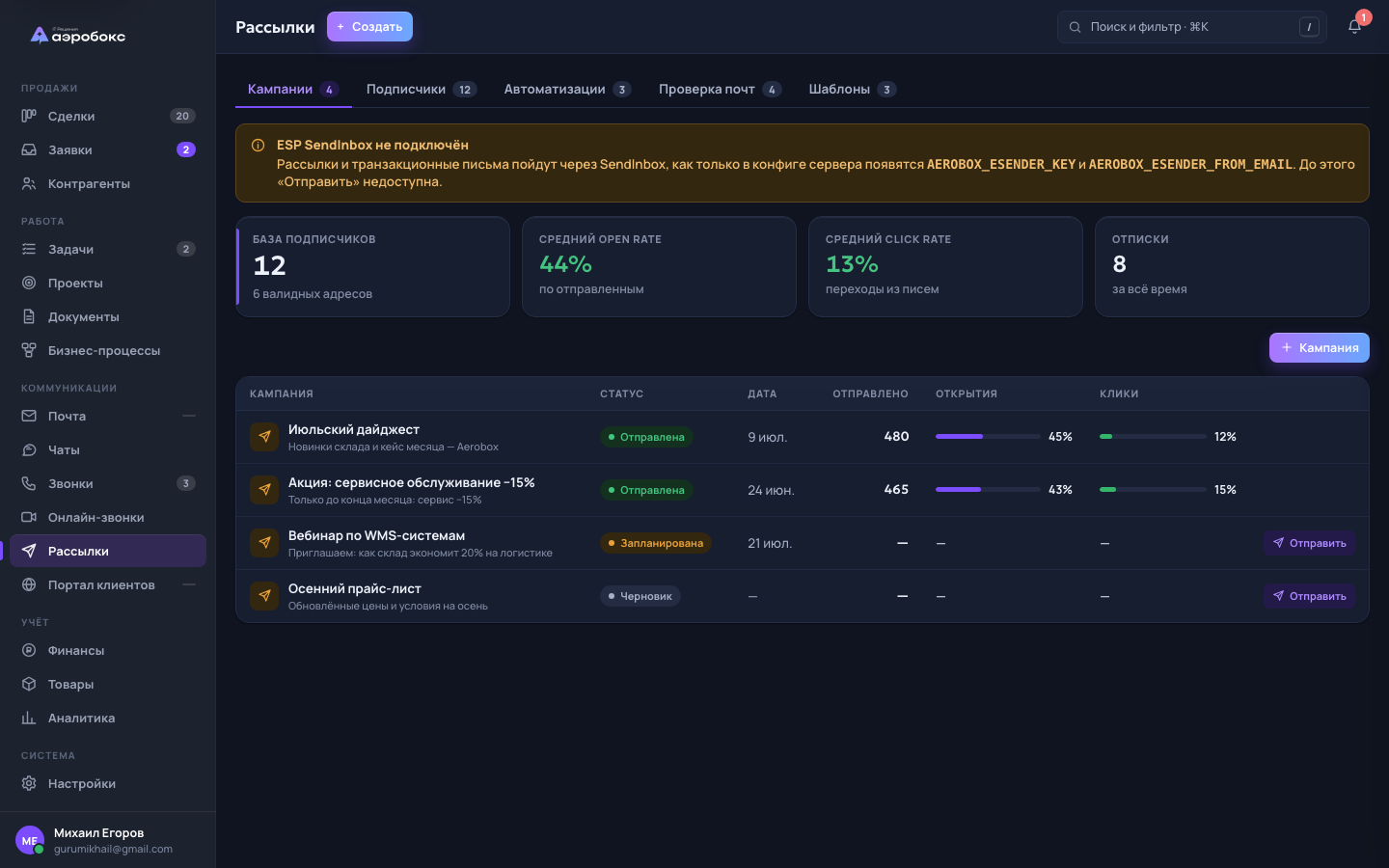Click the Портал клиентов globe icon

(x=29, y=584)
